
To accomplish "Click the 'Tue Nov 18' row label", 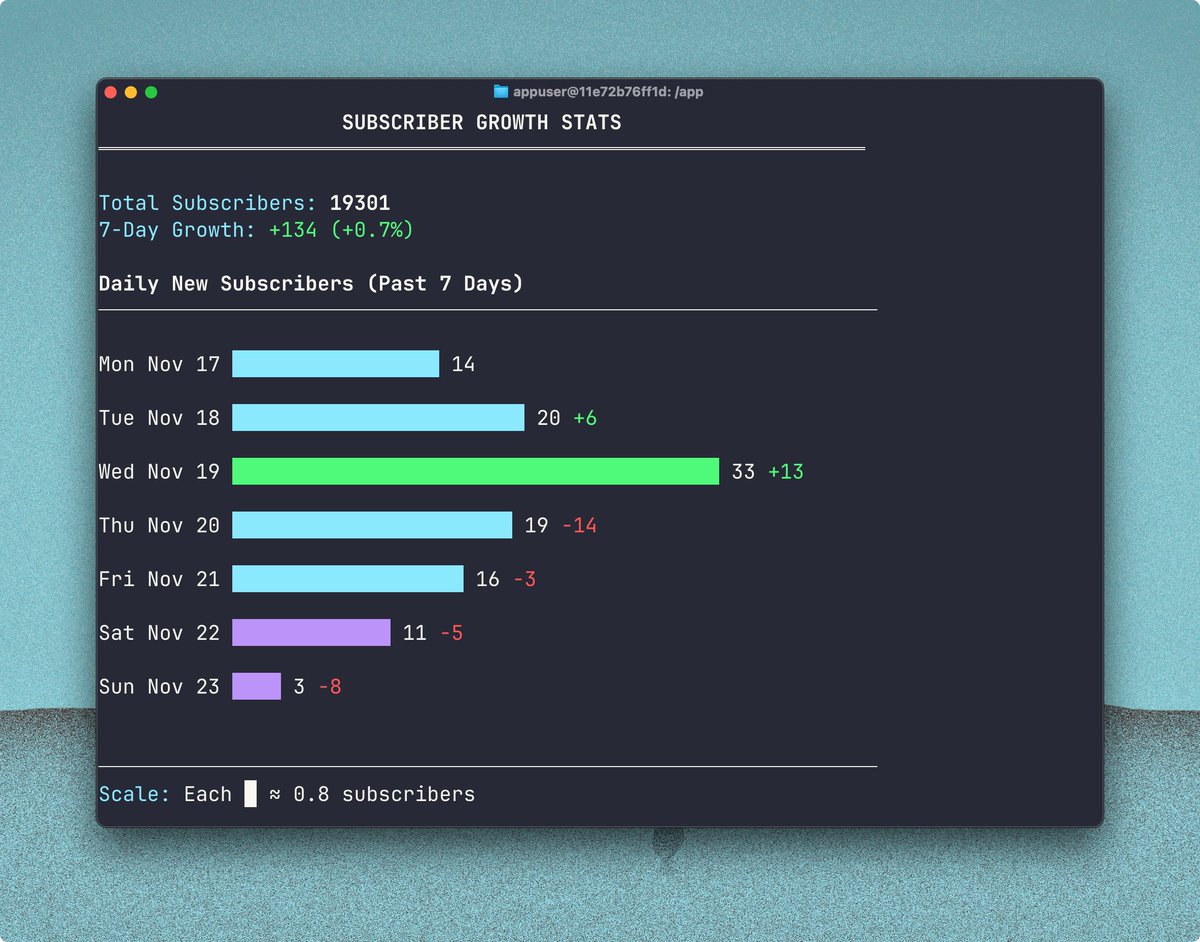I will (x=159, y=418).
